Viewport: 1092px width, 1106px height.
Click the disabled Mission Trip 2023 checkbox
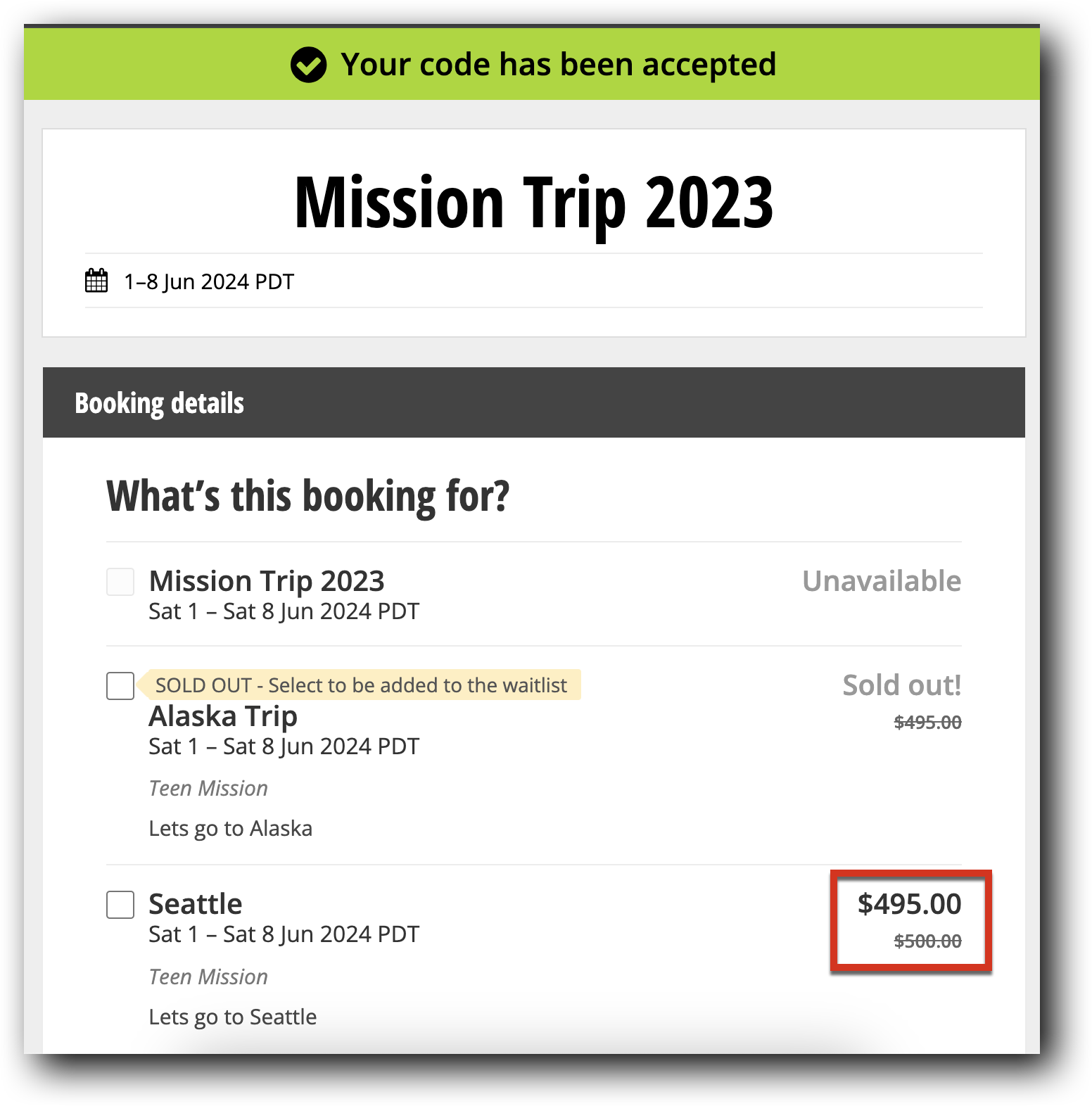point(120,583)
